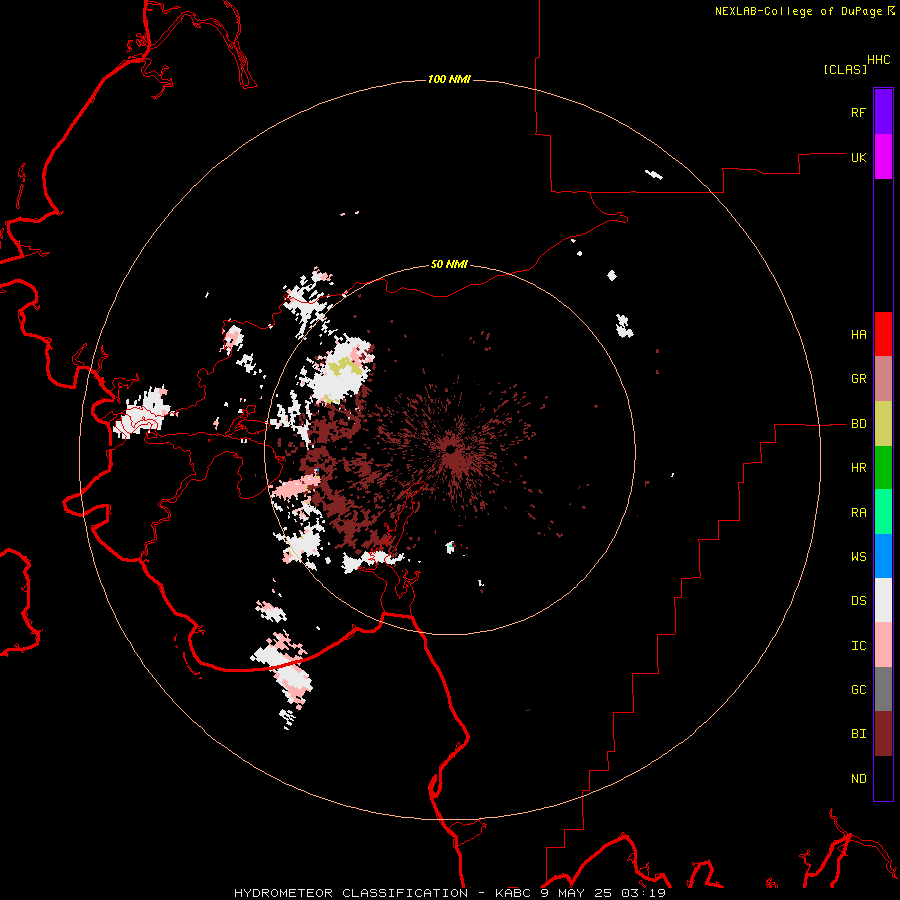The height and width of the screenshot is (900, 900).
Task: Click the UK magenta legend swatch
Action: point(883,157)
